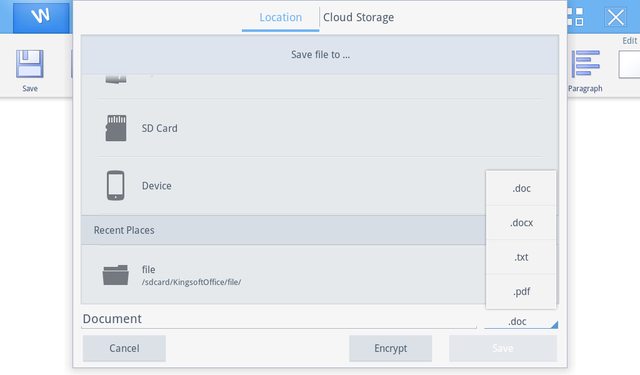Choose the .txt file format option
The image size is (640, 375).
point(521,257)
